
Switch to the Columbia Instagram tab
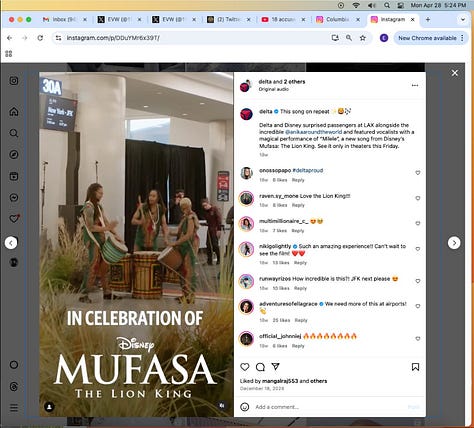click(337, 20)
